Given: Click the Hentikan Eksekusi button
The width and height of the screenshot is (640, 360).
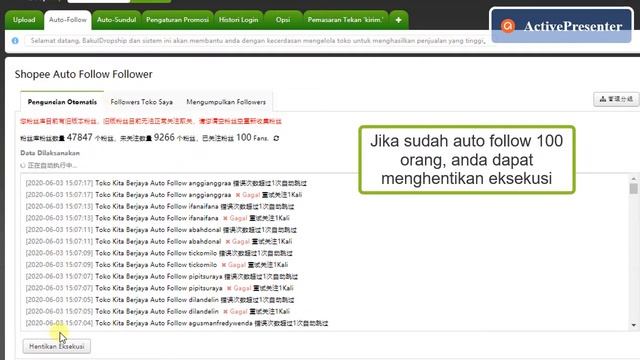Looking at the screenshot, I should click(x=57, y=346).
